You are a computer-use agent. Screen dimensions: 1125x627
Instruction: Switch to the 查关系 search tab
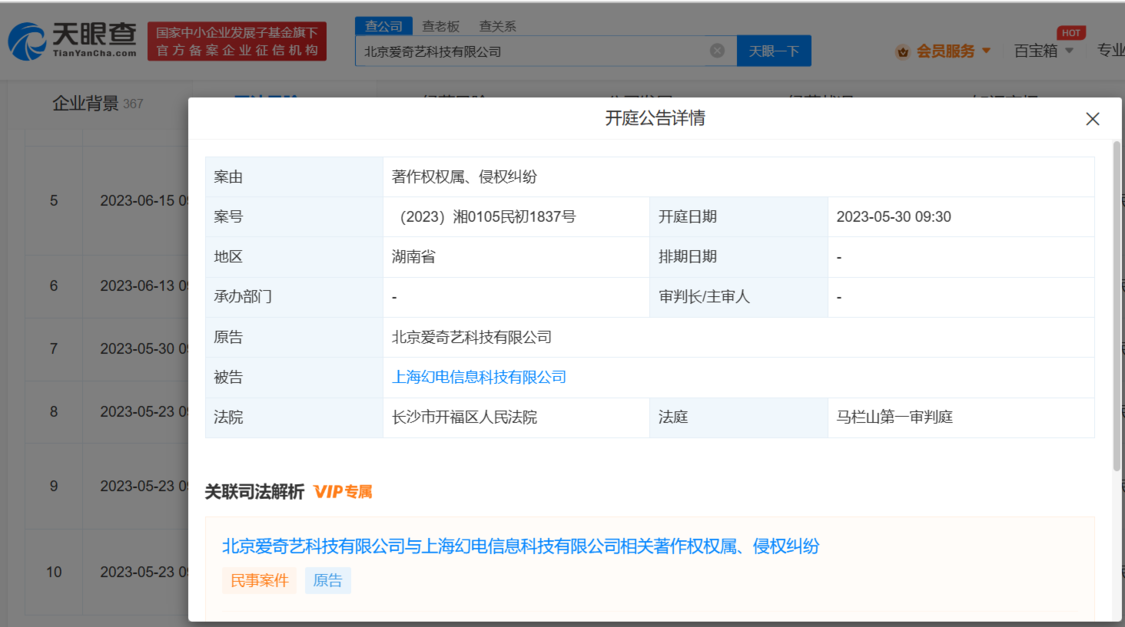[x=497, y=27]
